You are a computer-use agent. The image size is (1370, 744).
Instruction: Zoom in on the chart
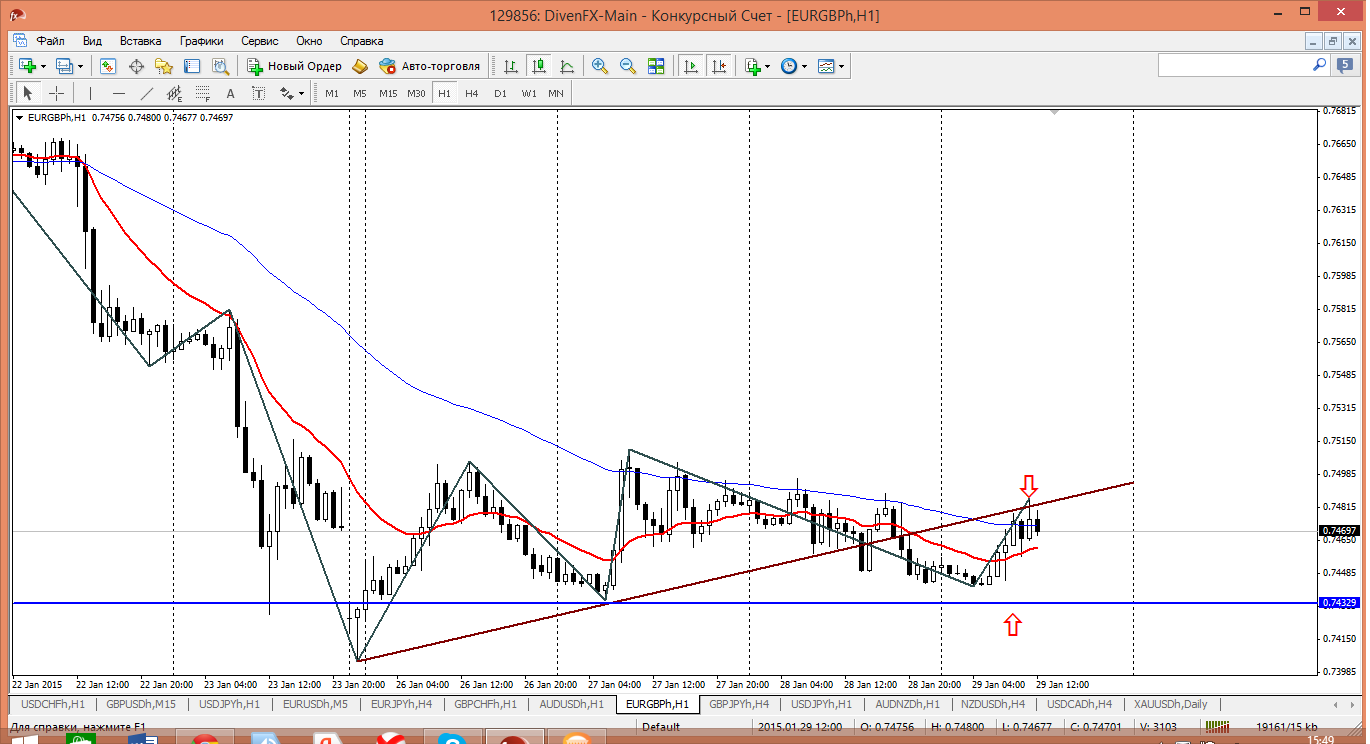pyautogui.click(x=600, y=66)
